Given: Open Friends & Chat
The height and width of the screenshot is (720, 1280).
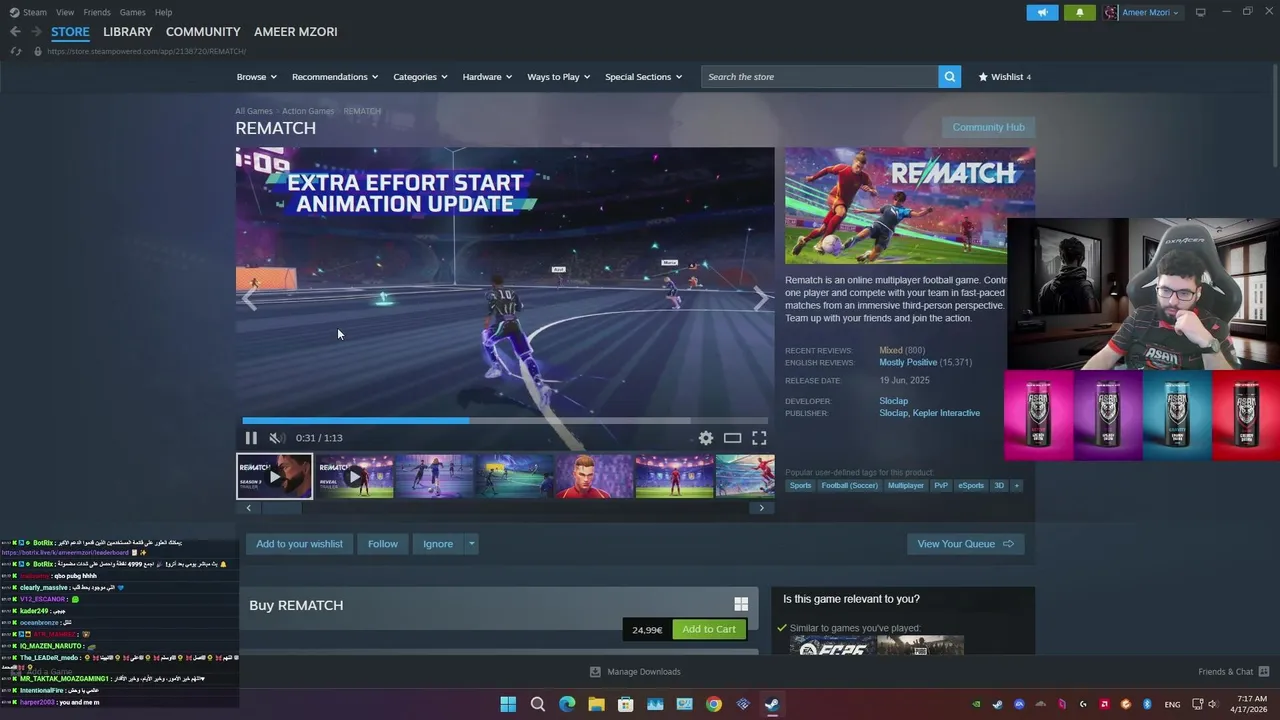Looking at the screenshot, I should (x=1233, y=672).
